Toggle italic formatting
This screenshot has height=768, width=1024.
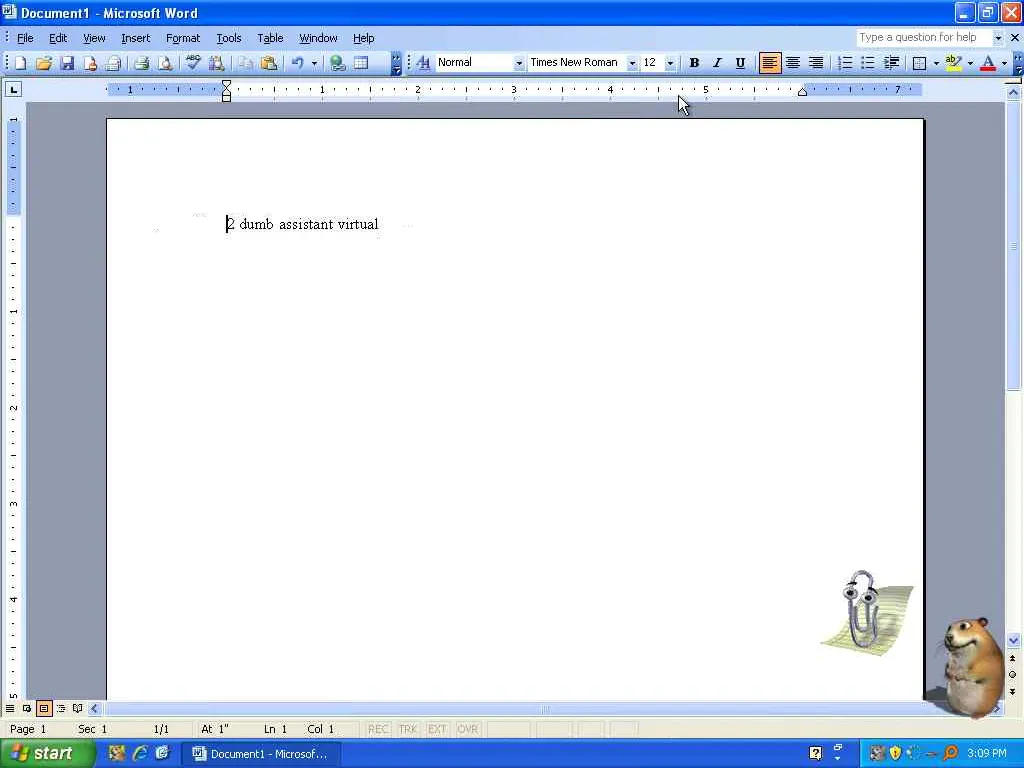click(717, 63)
